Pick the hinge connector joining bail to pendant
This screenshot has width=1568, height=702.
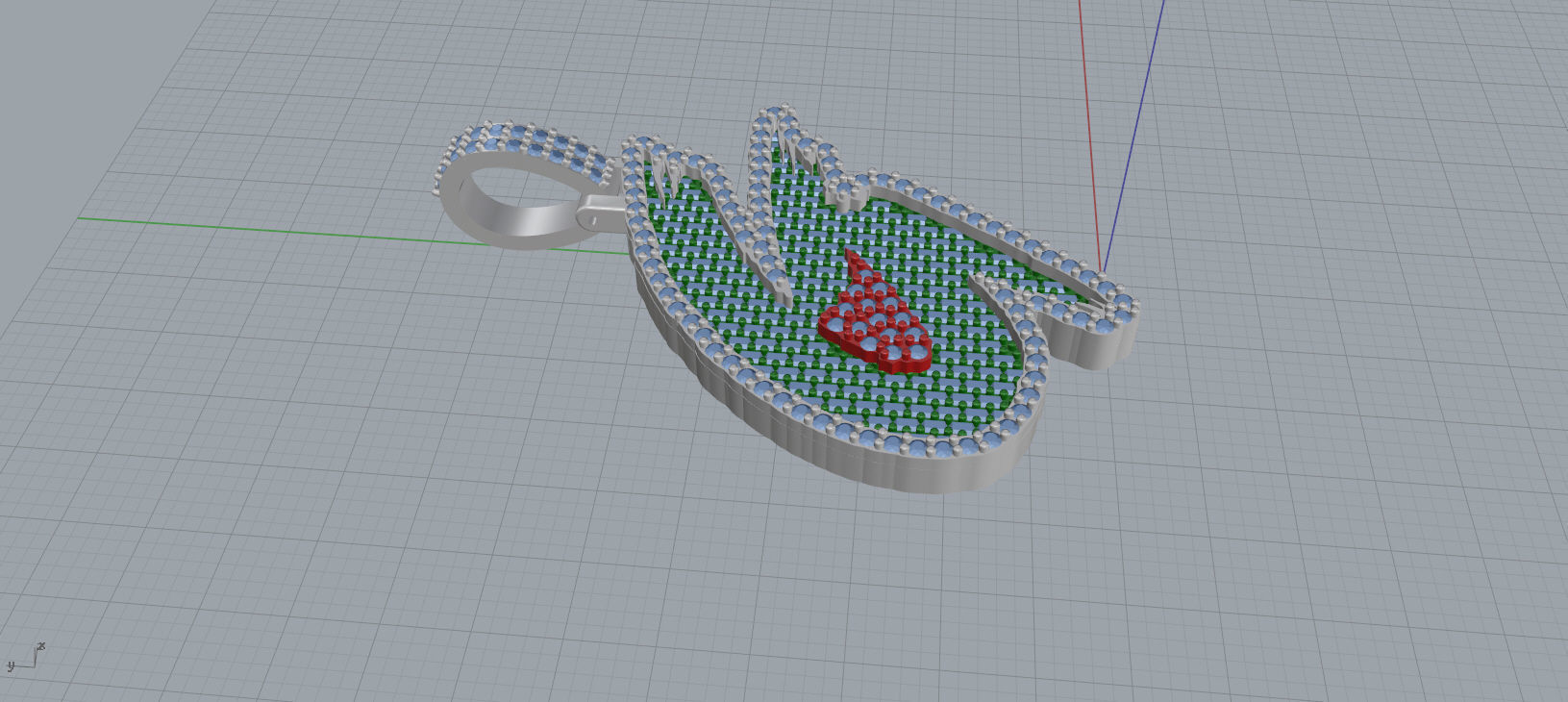602,212
